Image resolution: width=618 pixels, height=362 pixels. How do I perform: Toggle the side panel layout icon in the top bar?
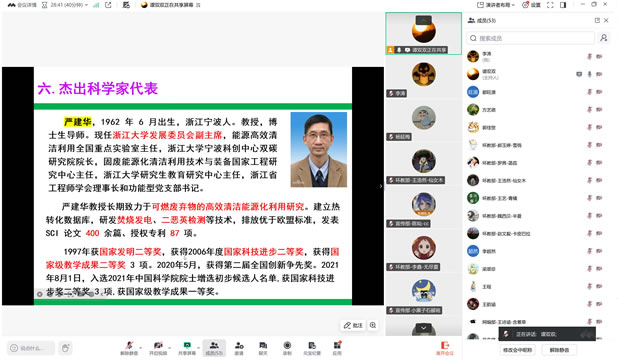coord(563,5)
